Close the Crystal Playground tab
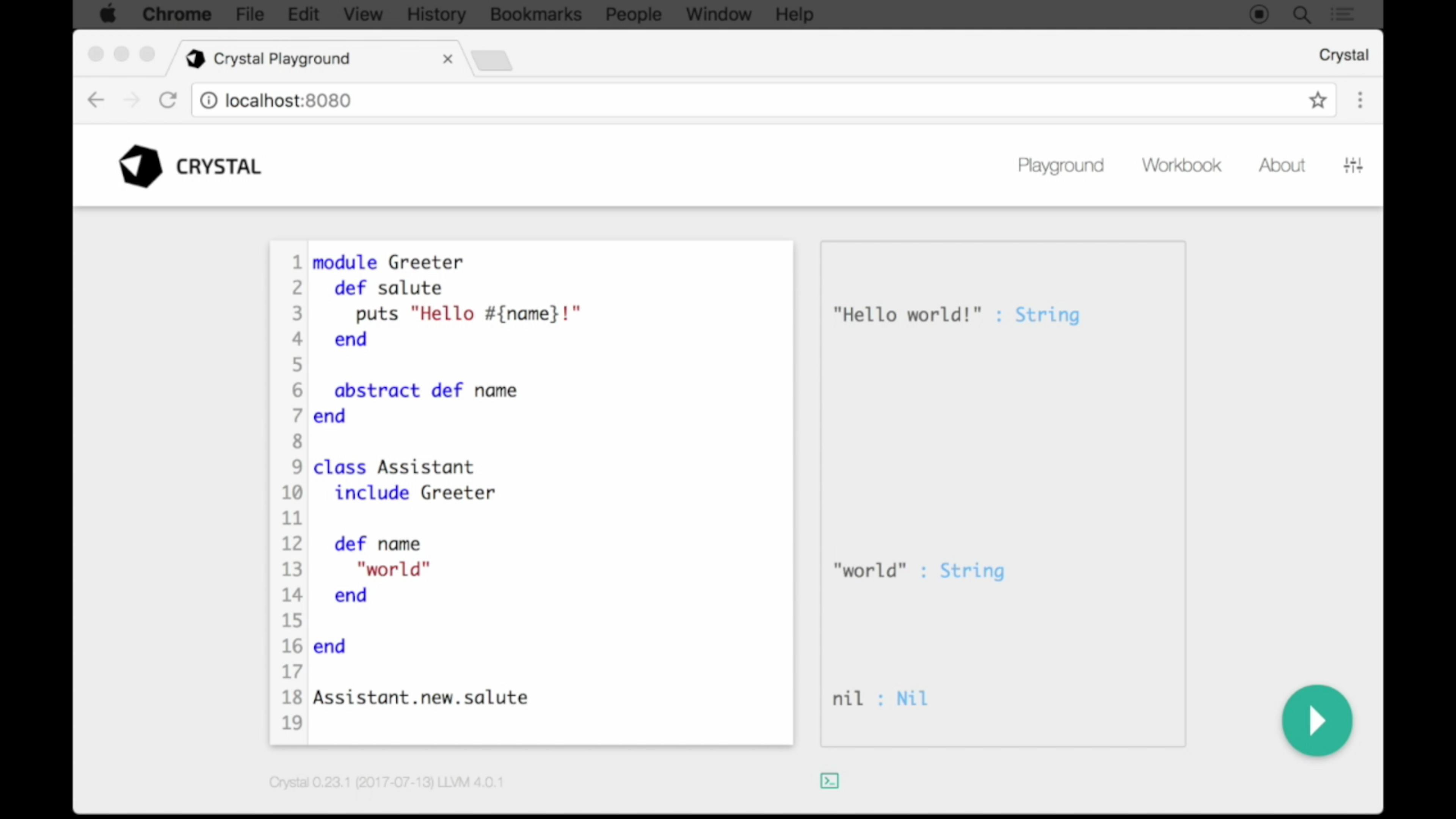The height and width of the screenshot is (819, 1456). (447, 59)
